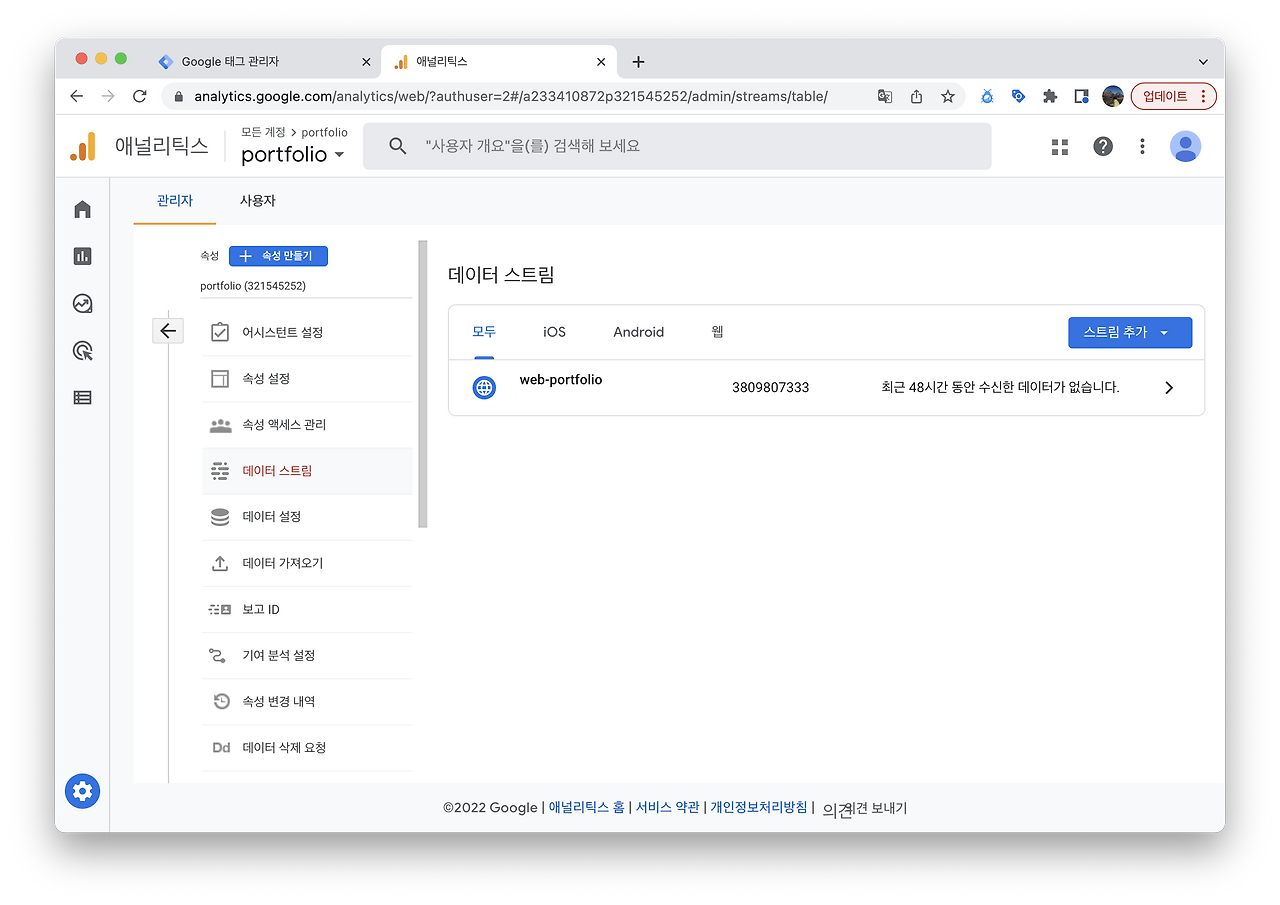Image resolution: width=1280 pixels, height=905 pixels.
Task: Open the Chrome tab search dropdown arrow
Action: [x=1202, y=62]
